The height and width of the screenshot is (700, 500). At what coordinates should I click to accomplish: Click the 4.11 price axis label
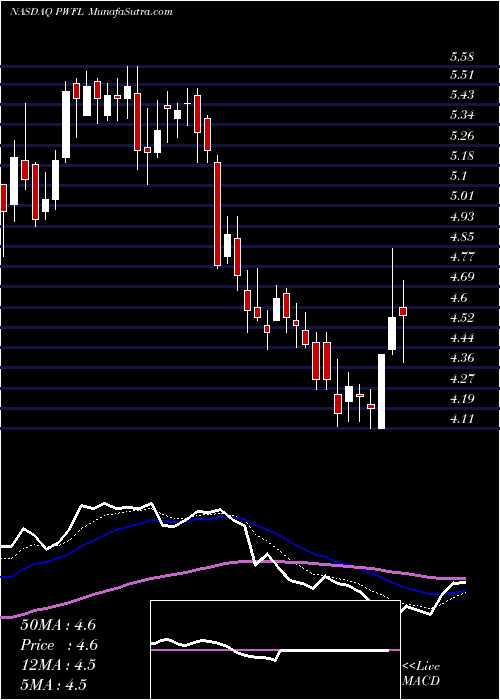coord(461,418)
